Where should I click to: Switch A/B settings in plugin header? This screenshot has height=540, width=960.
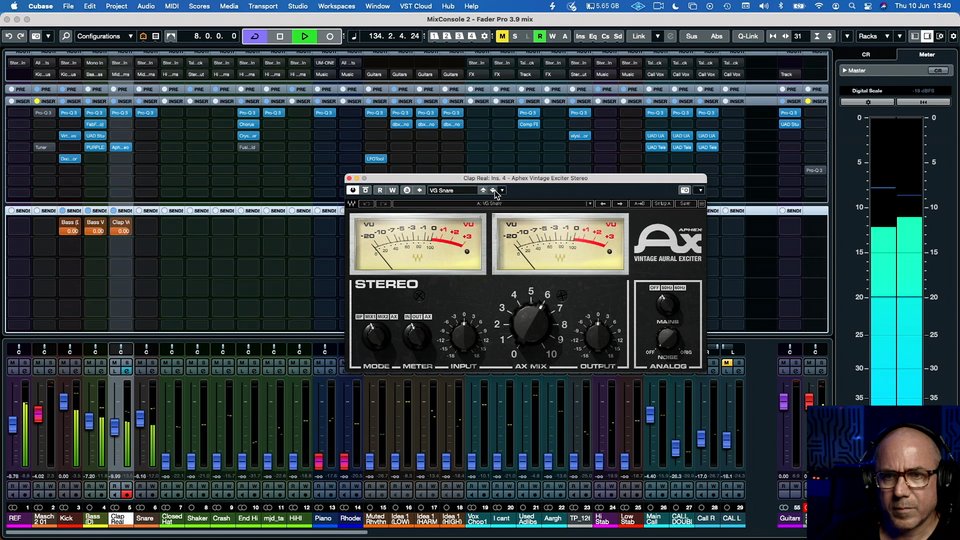click(x=406, y=190)
